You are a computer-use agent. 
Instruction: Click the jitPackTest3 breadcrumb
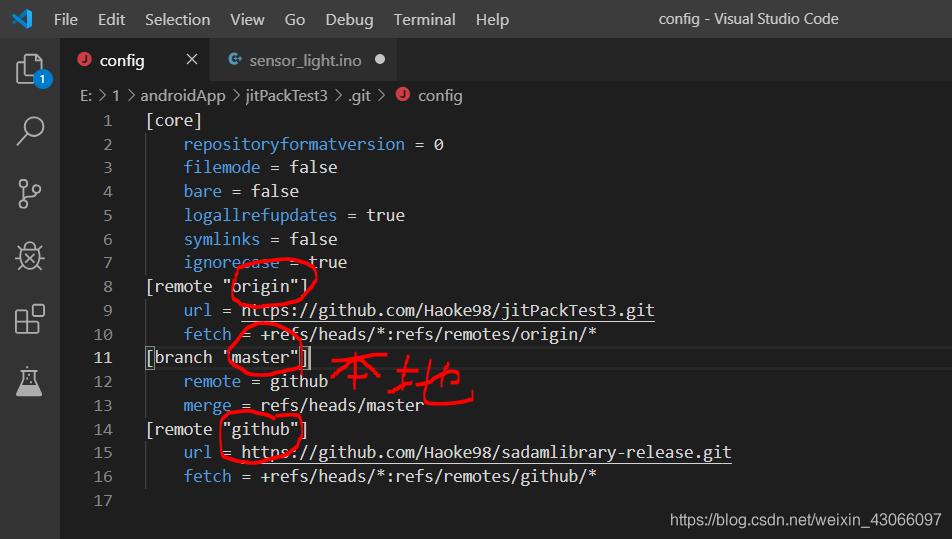[x=287, y=96]
